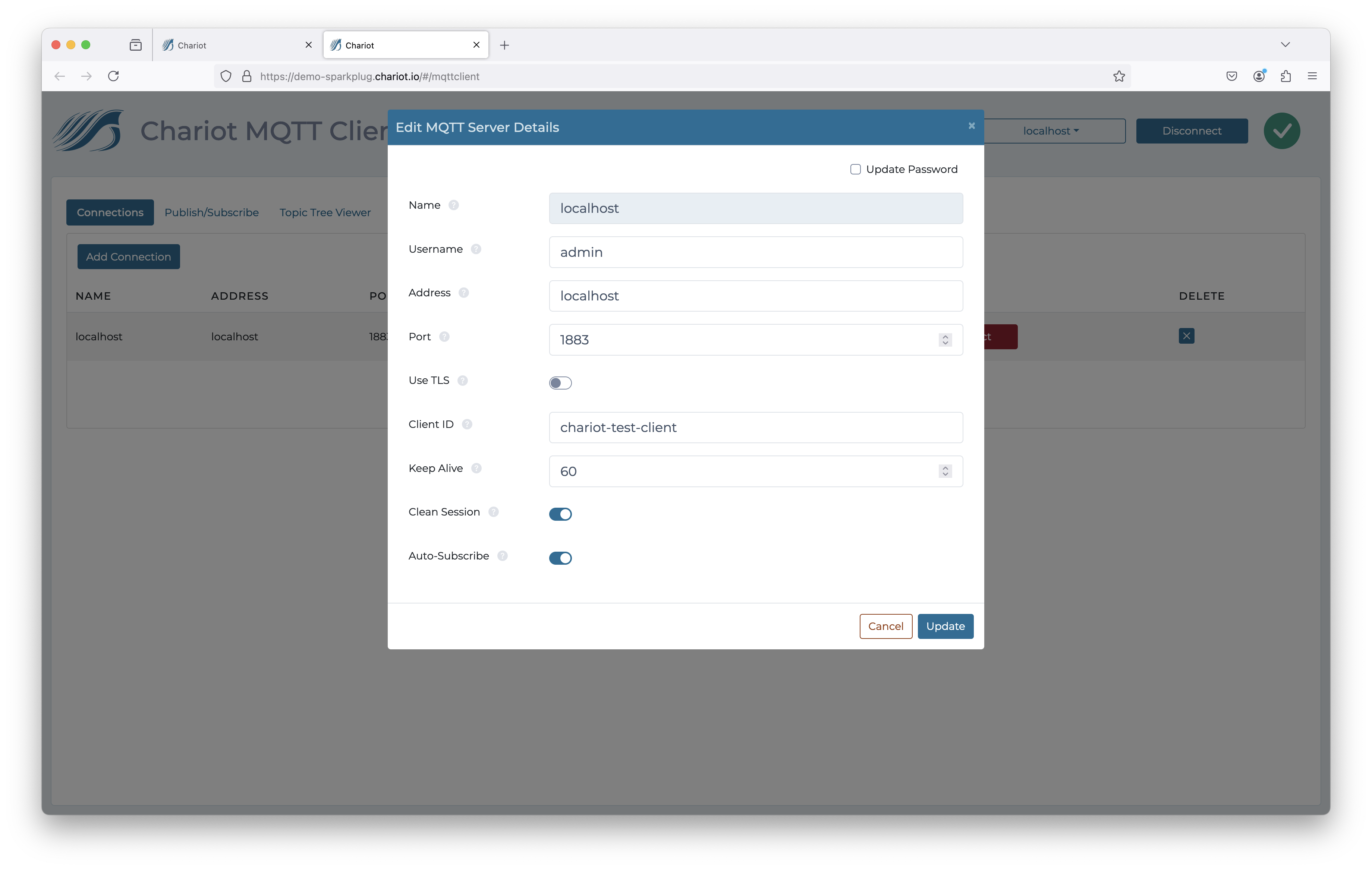The image size is (1372, 870).
Task: Bookmark this page with the star icon
Action: pos(1119,76)
